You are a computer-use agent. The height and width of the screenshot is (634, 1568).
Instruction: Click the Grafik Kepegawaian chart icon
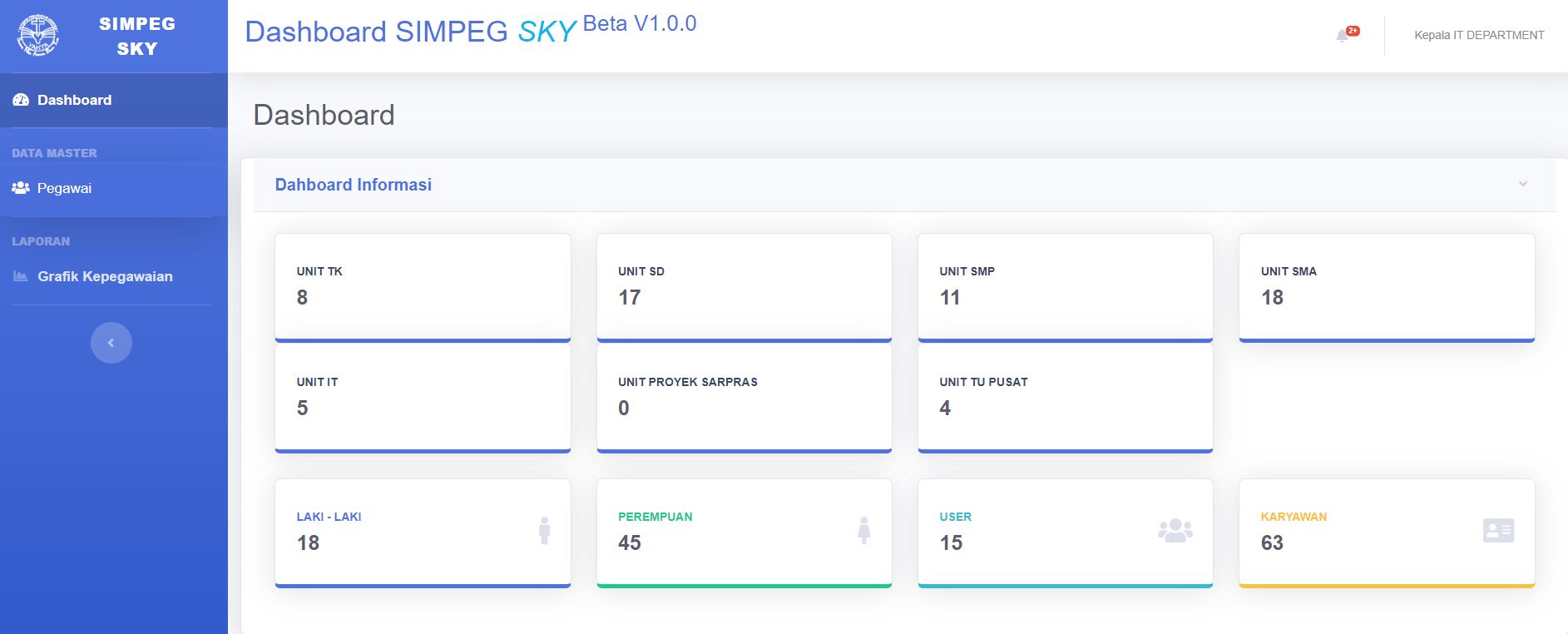click(x=21, y=276)
